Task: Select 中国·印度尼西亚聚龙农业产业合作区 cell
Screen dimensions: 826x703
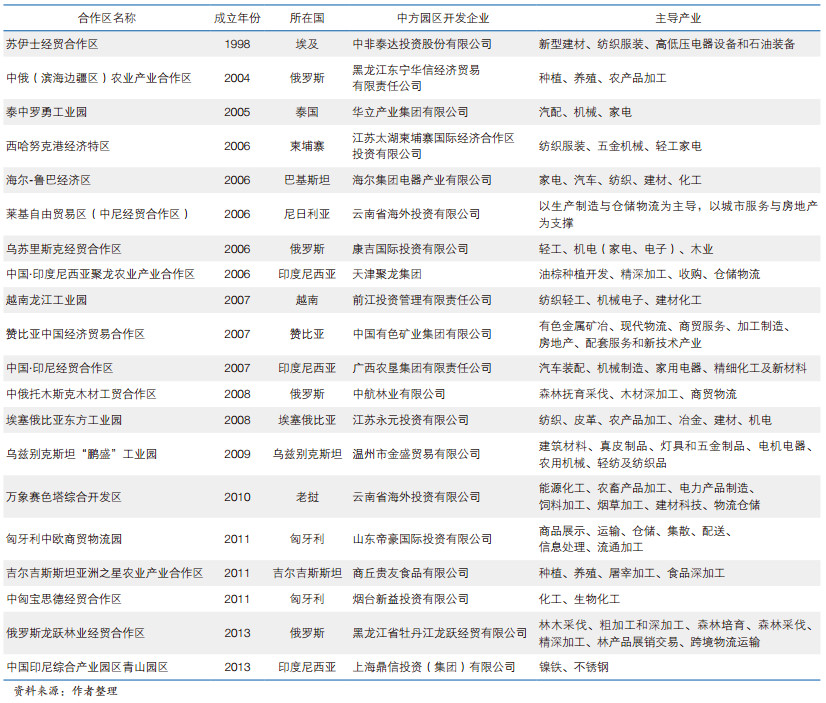Action: (x=100, y=274)
